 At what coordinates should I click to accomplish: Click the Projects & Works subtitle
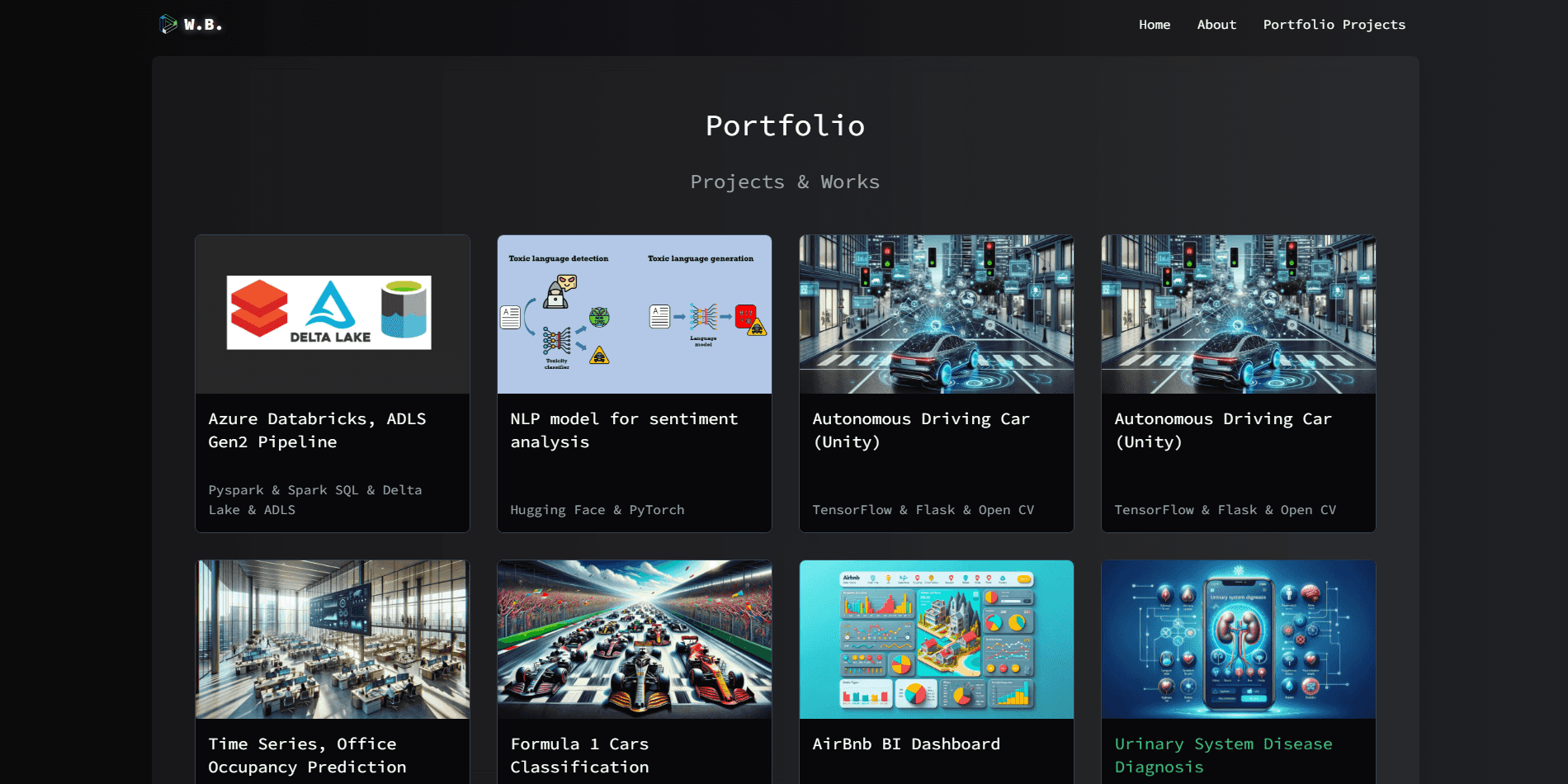(785, 182)
